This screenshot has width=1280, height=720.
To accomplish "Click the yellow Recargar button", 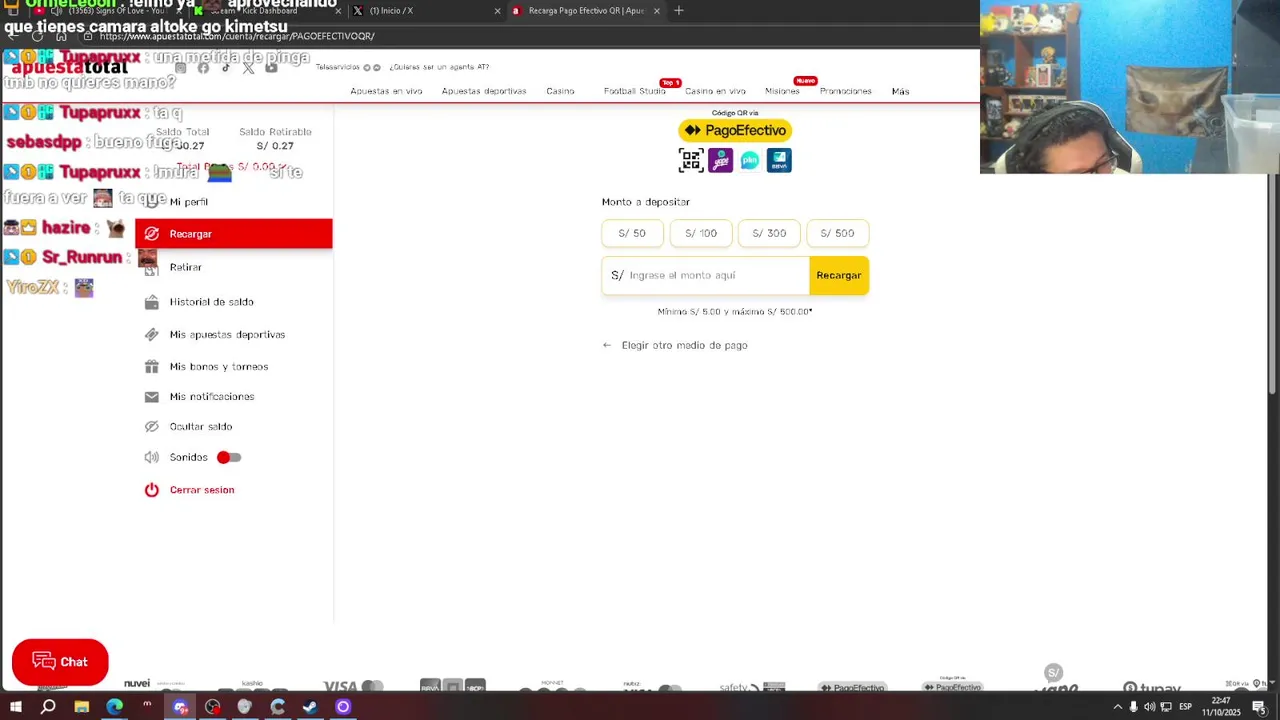I will 839,275.
